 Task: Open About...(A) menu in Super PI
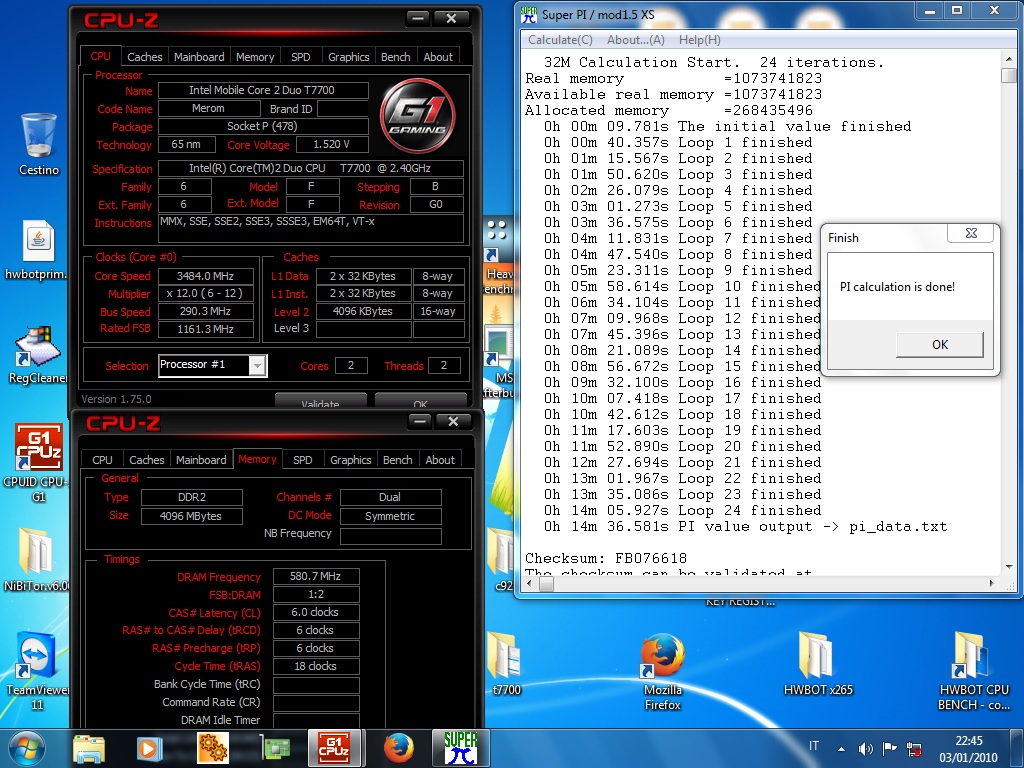(635, 40)
